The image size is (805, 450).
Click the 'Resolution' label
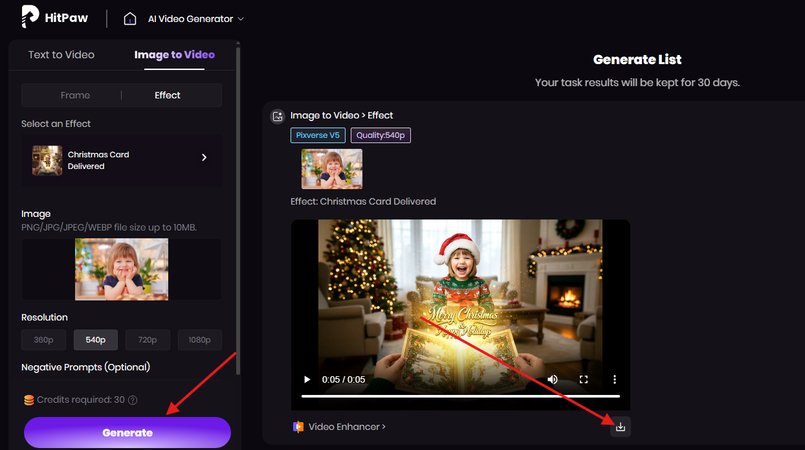coord(44,318)
